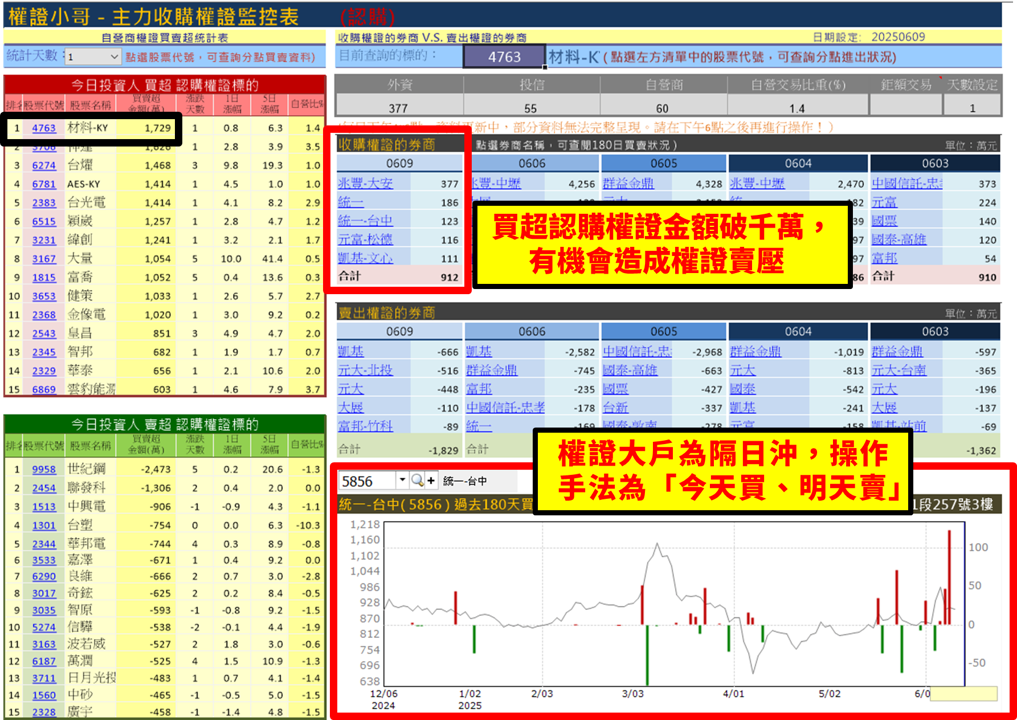
Task: Click the magnifier search icon beside 5856
Action: point(417,481)
